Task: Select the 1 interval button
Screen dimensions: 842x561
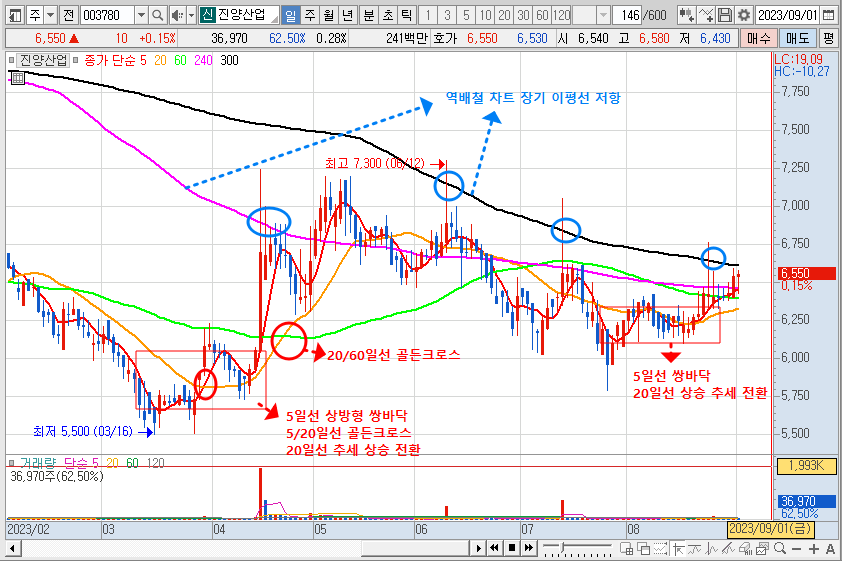Action: 428,15
